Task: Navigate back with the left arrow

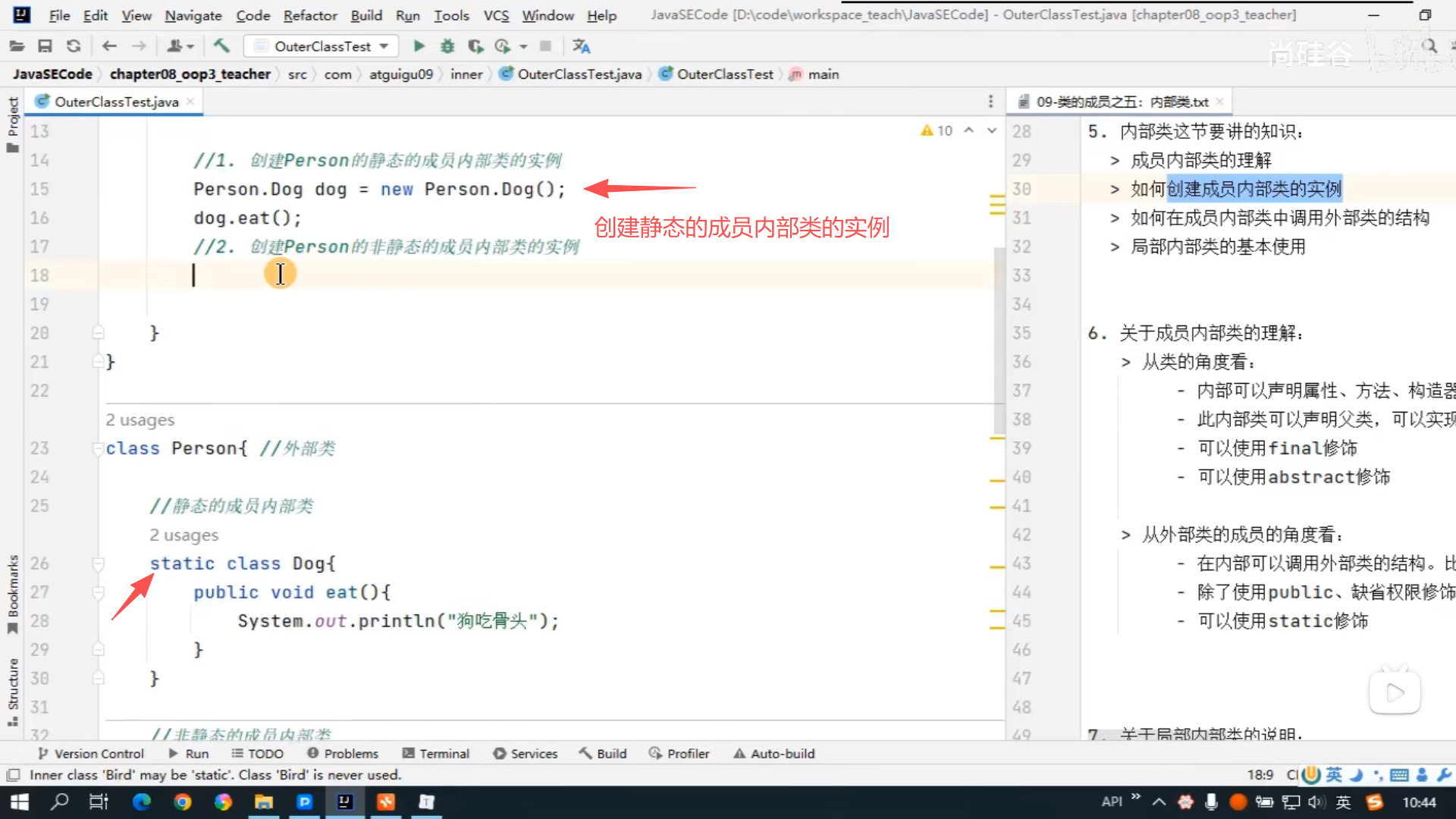Action: [109, 46]
